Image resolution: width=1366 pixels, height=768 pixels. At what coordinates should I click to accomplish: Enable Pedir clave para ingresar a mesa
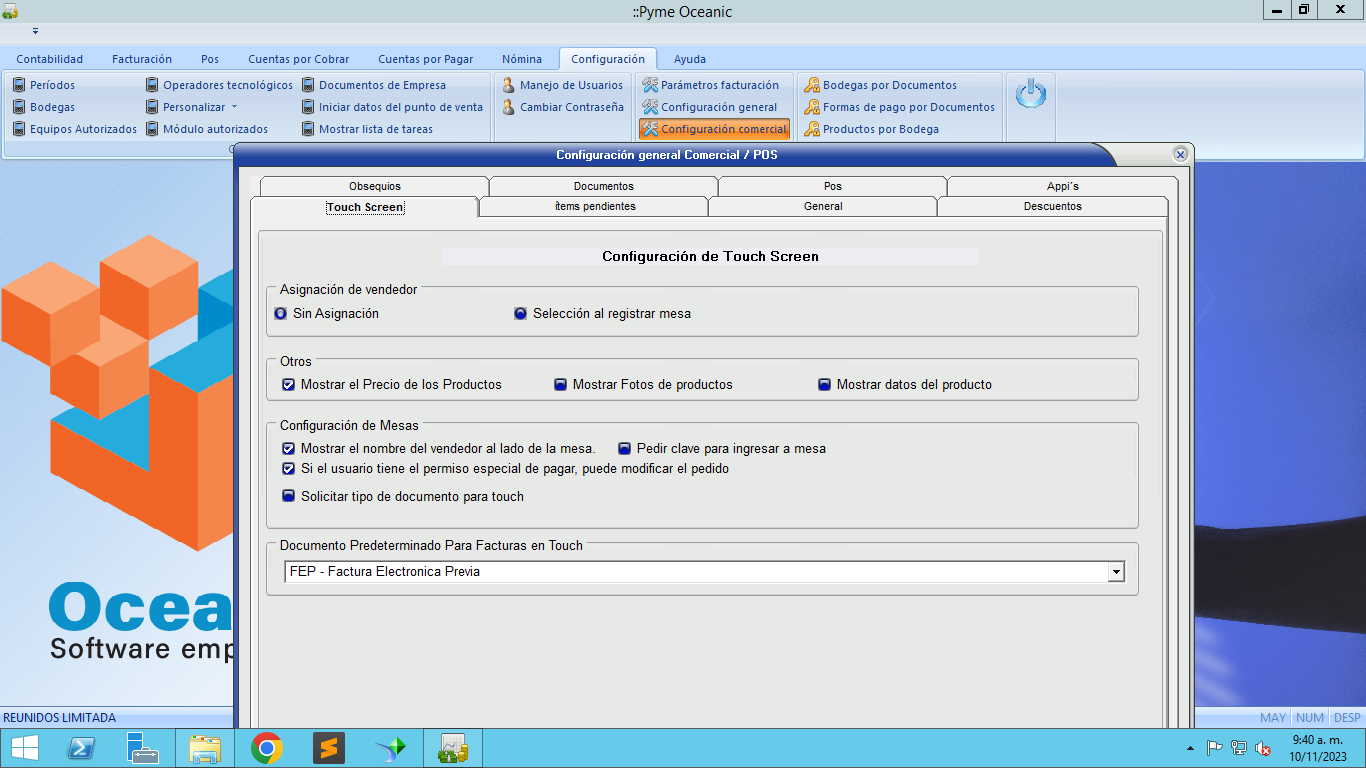tap(625, 449)
